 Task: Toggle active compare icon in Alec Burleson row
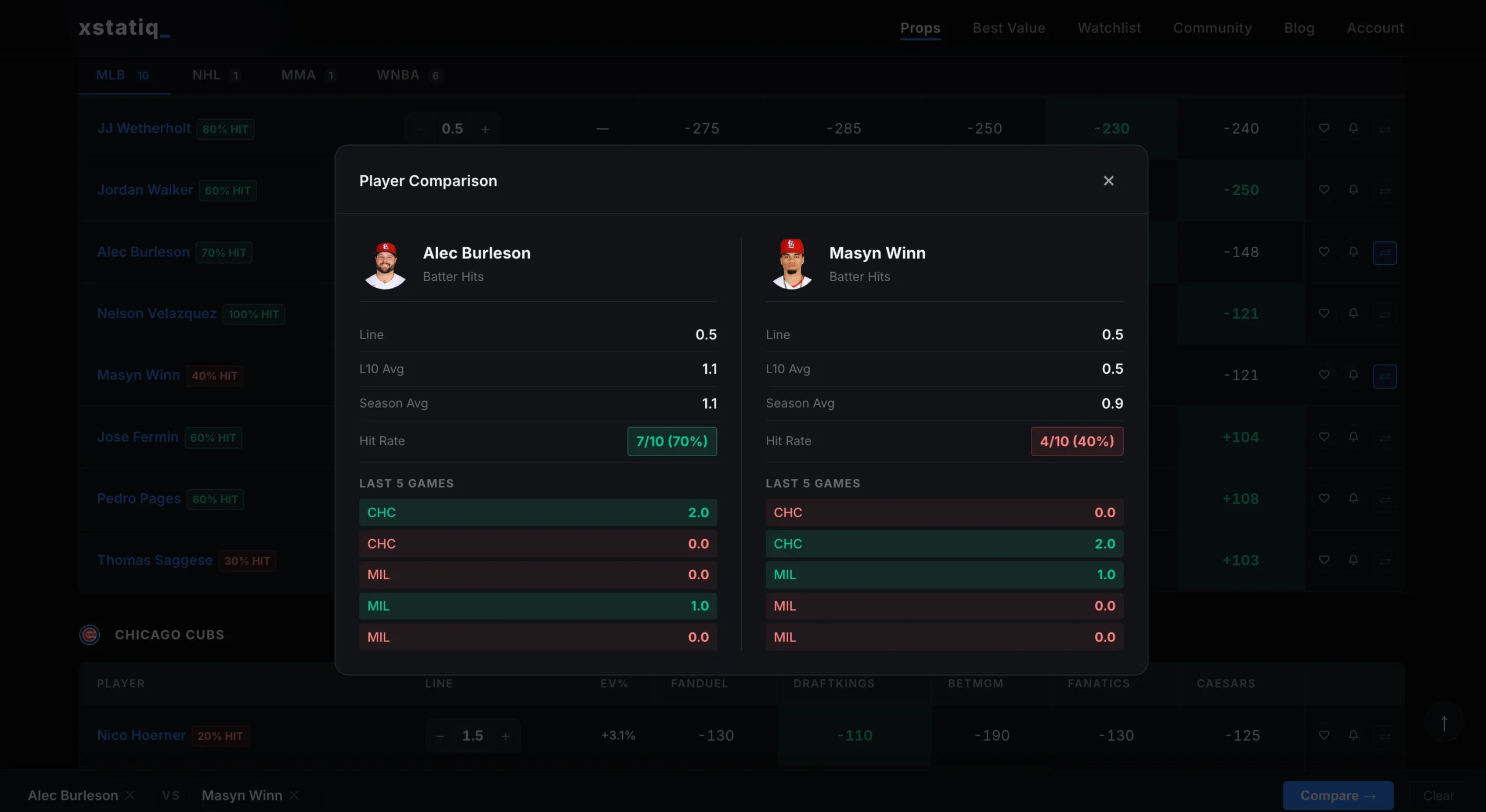1384,252
